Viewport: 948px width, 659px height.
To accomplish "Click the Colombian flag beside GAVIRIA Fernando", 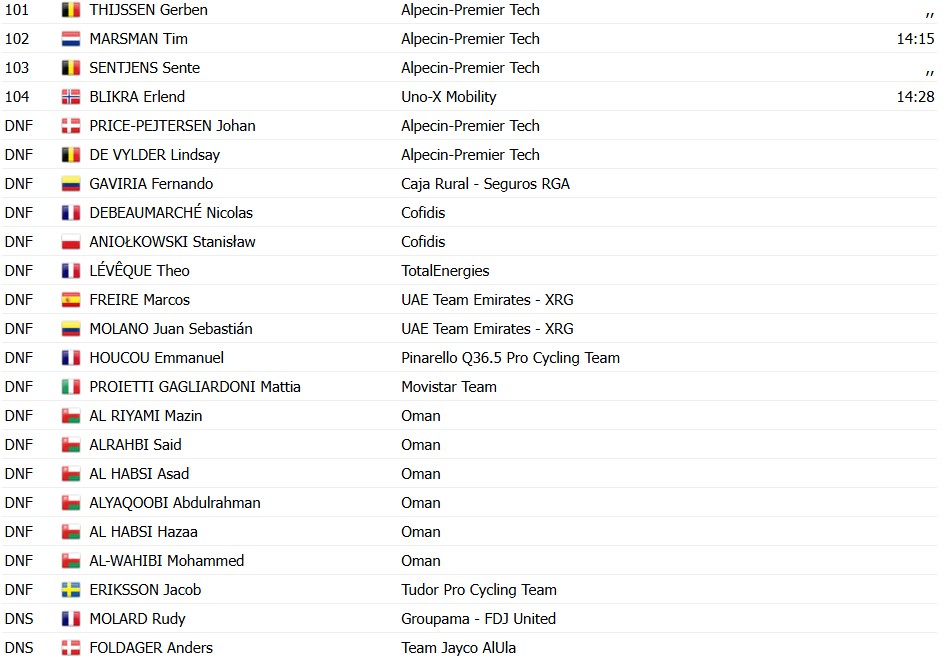I will (x=71, y=184).
